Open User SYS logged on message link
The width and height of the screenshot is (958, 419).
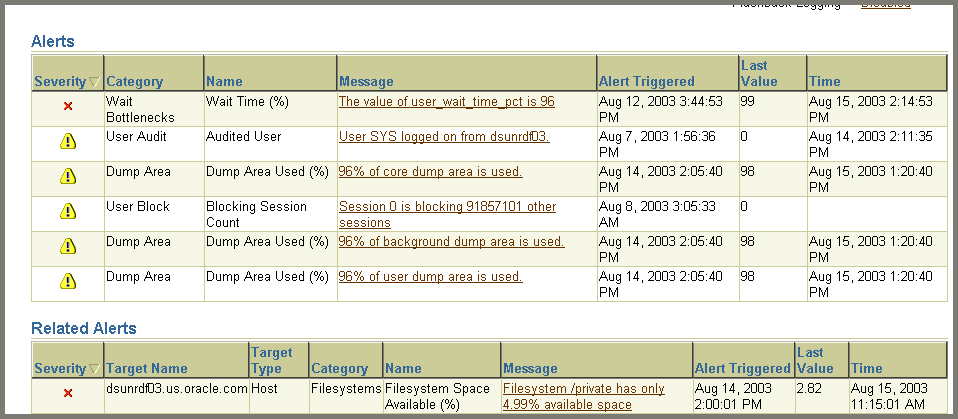[x=444, y=136]
